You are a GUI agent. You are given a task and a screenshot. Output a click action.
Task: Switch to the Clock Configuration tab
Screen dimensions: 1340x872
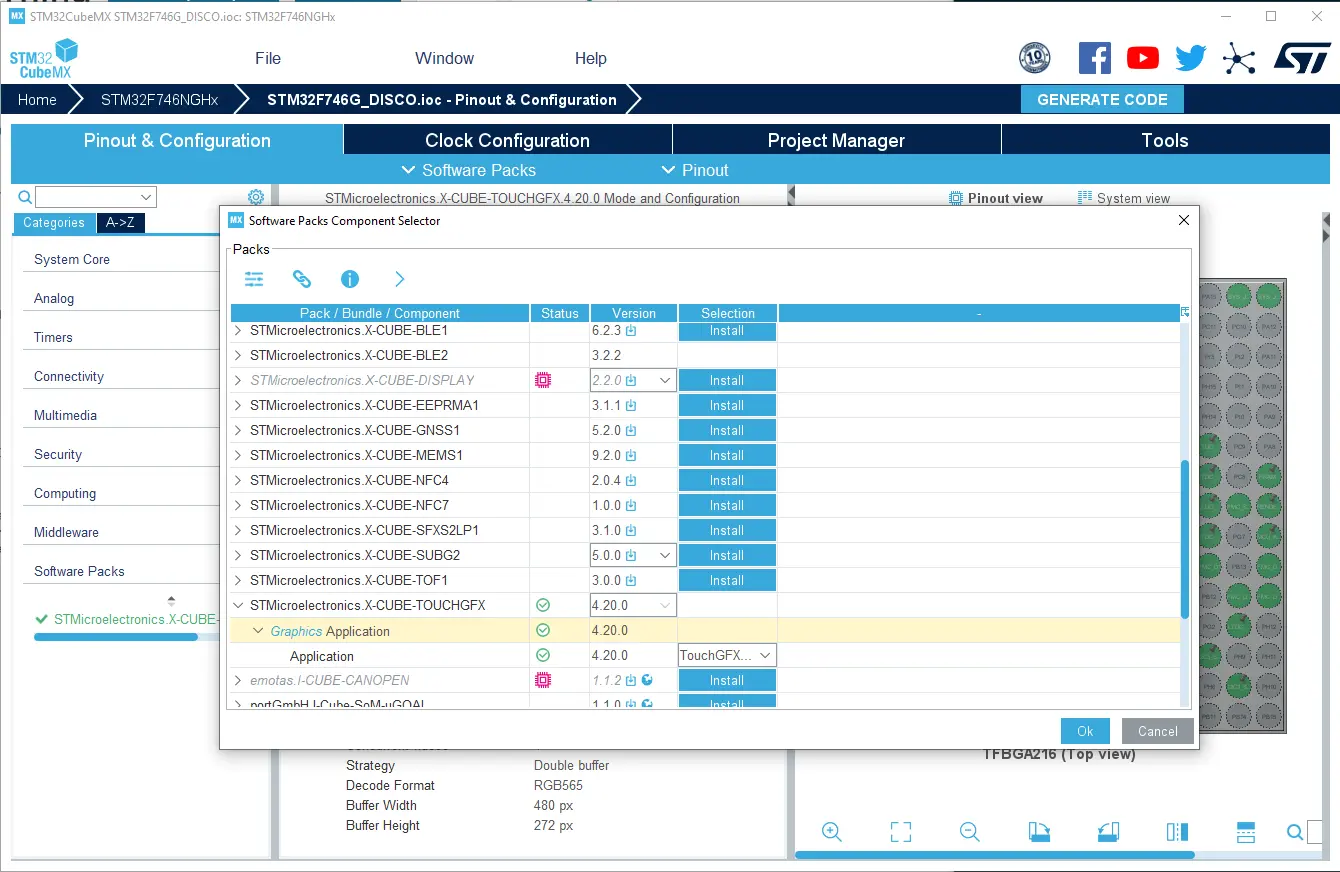(x=507, y=140)
